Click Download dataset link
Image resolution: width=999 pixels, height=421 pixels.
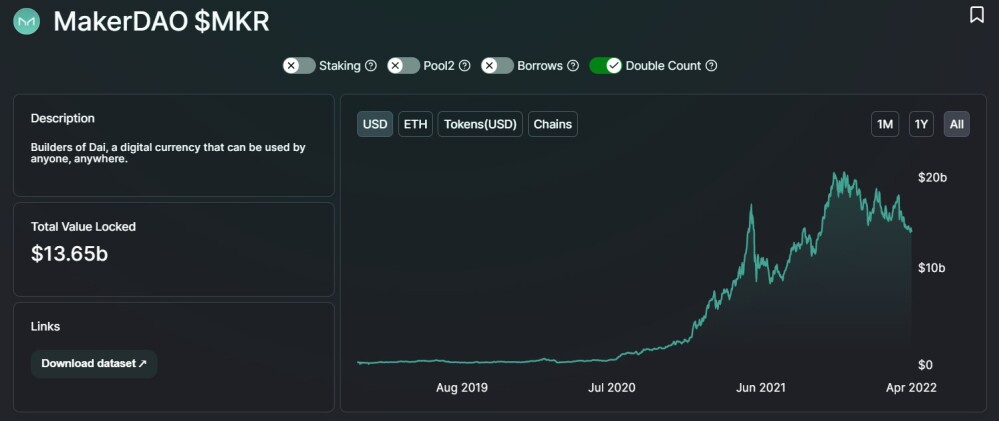(94, 364)
